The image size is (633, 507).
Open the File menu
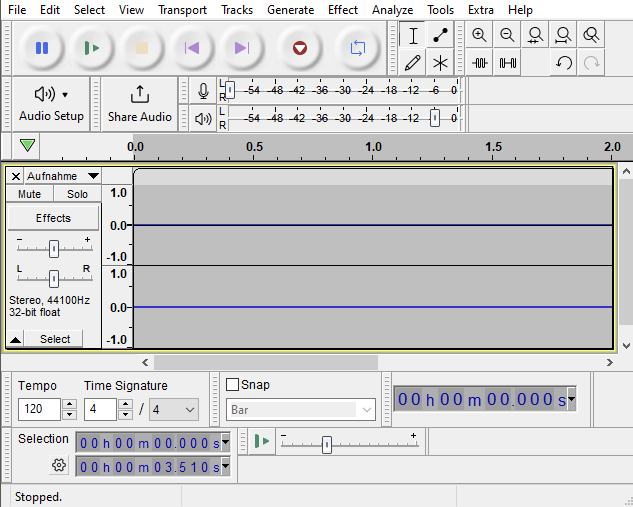pyautogui.click(x=17, y=10)
